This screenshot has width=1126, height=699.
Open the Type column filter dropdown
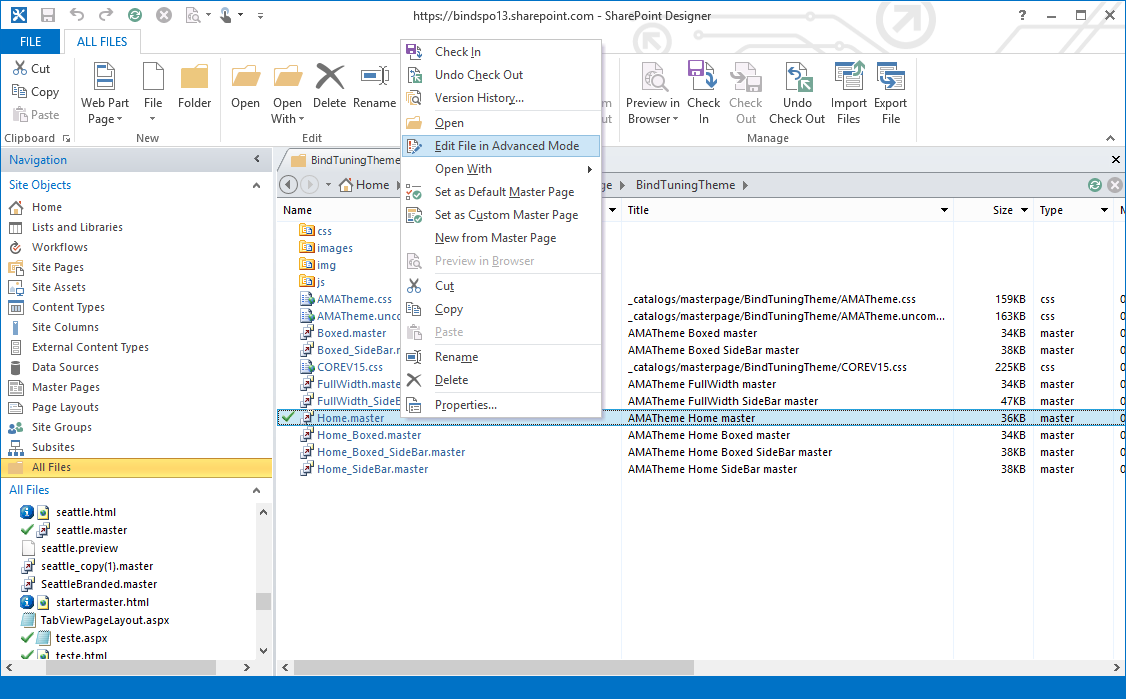coord(1104,210)
